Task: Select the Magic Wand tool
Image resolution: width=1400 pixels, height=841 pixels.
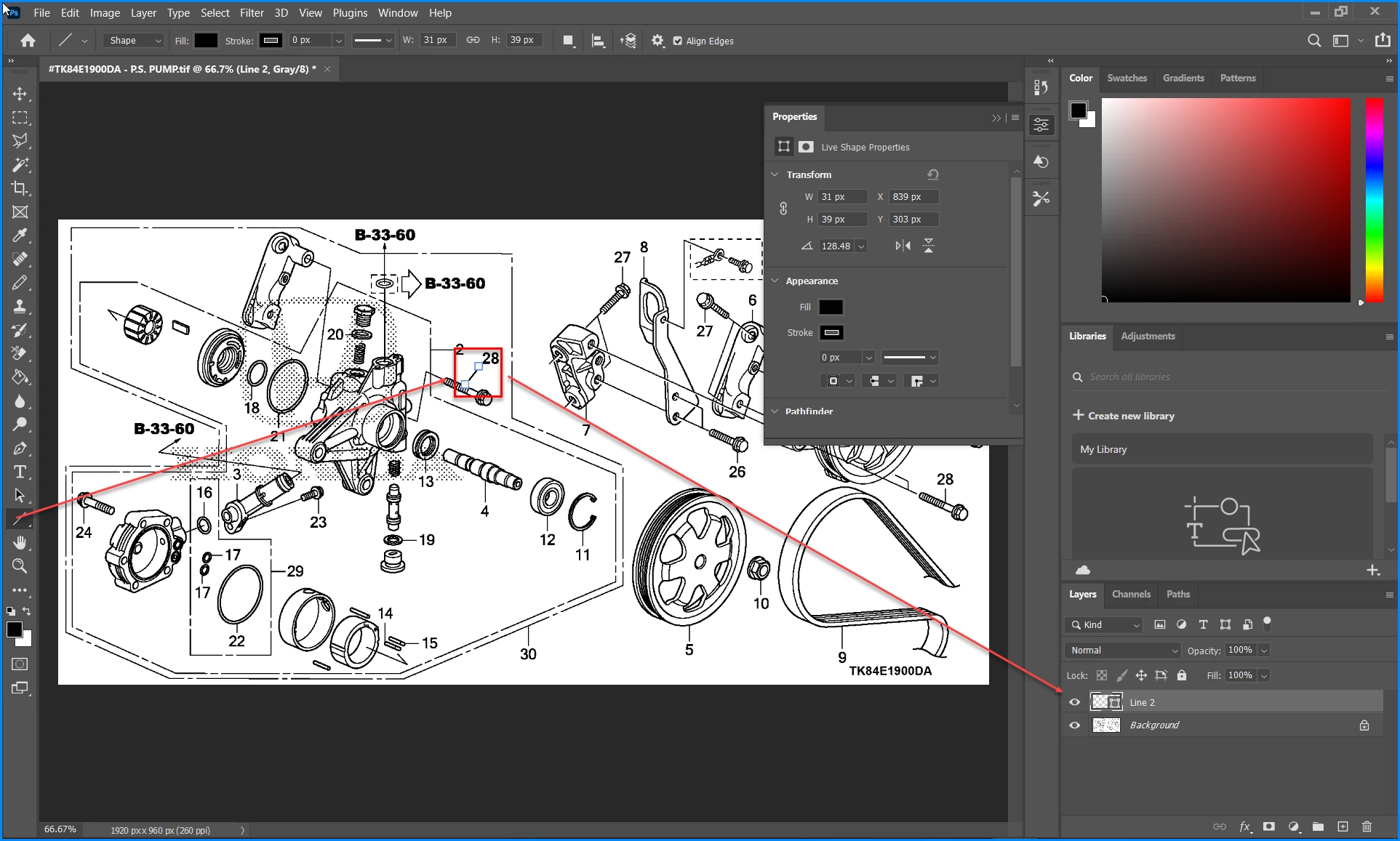Action: tap(20, 165)
